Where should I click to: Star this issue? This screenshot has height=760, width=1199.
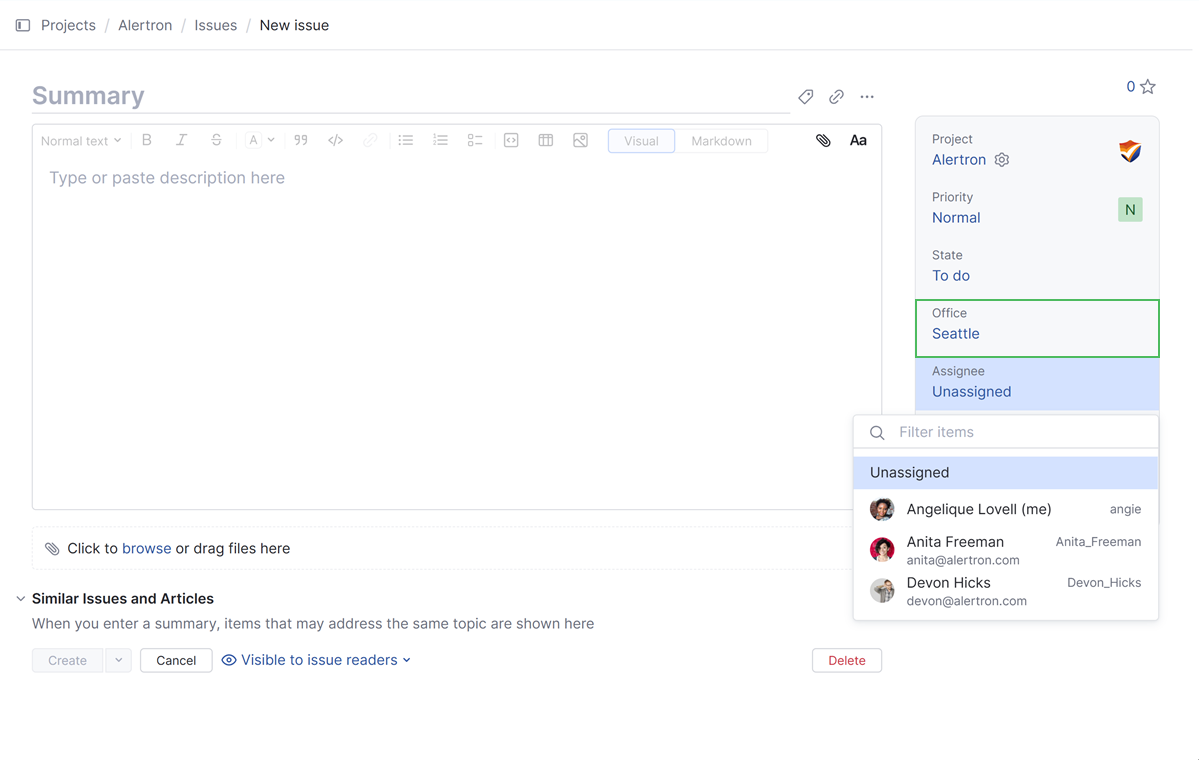(1148, 86)
